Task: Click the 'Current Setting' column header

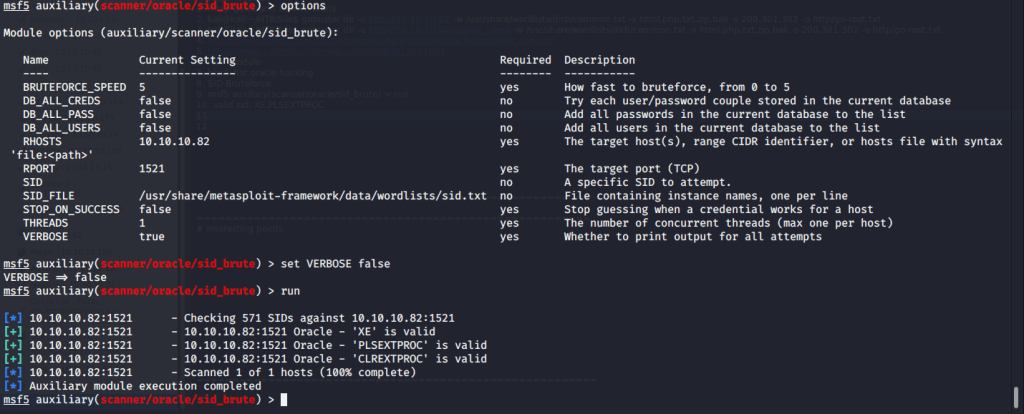Action: click(187, 60)
